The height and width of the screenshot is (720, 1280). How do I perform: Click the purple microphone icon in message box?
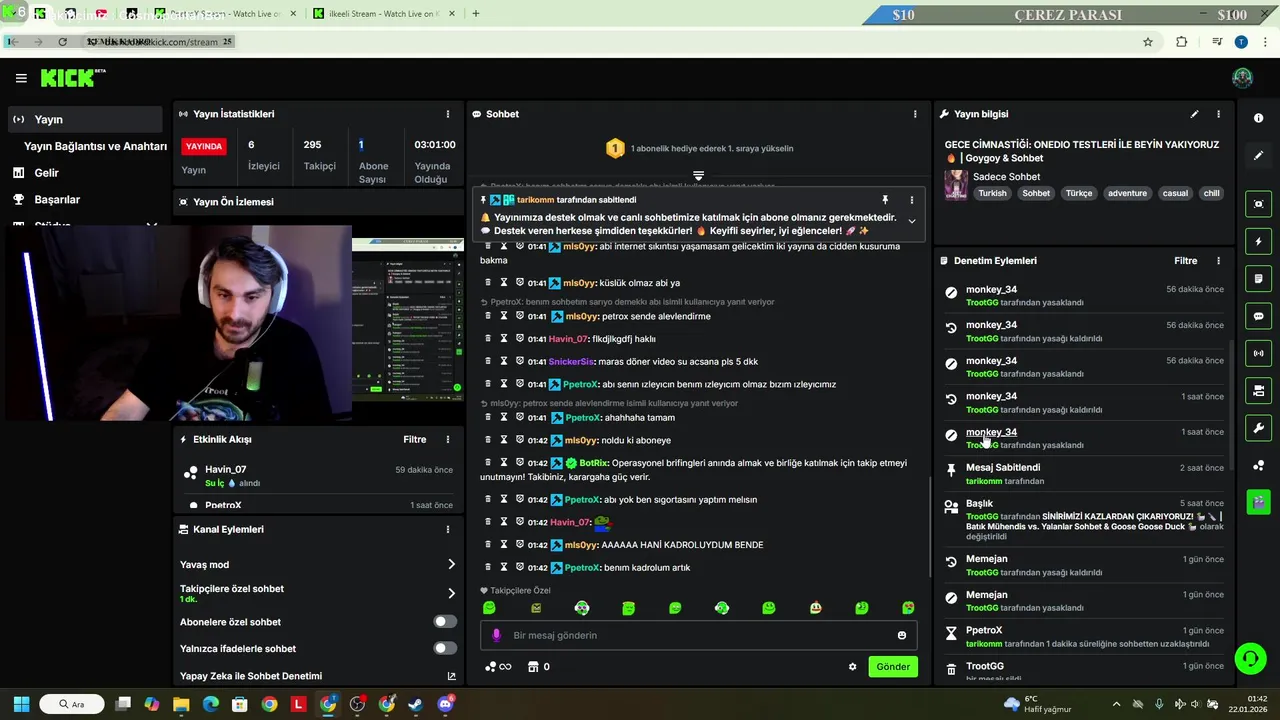[x=496, y=635]
